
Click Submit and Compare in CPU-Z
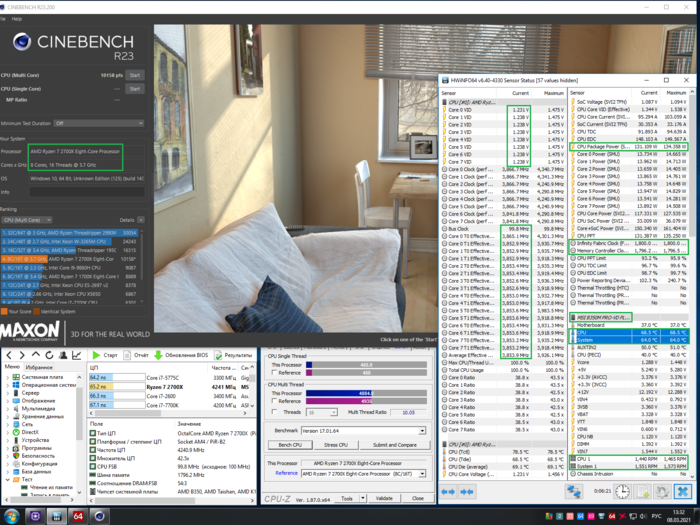[395, 445]
